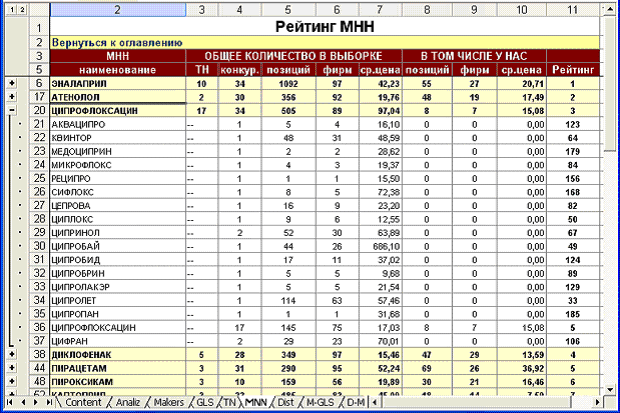Click outline level 1 button

(x=12, y=9)
